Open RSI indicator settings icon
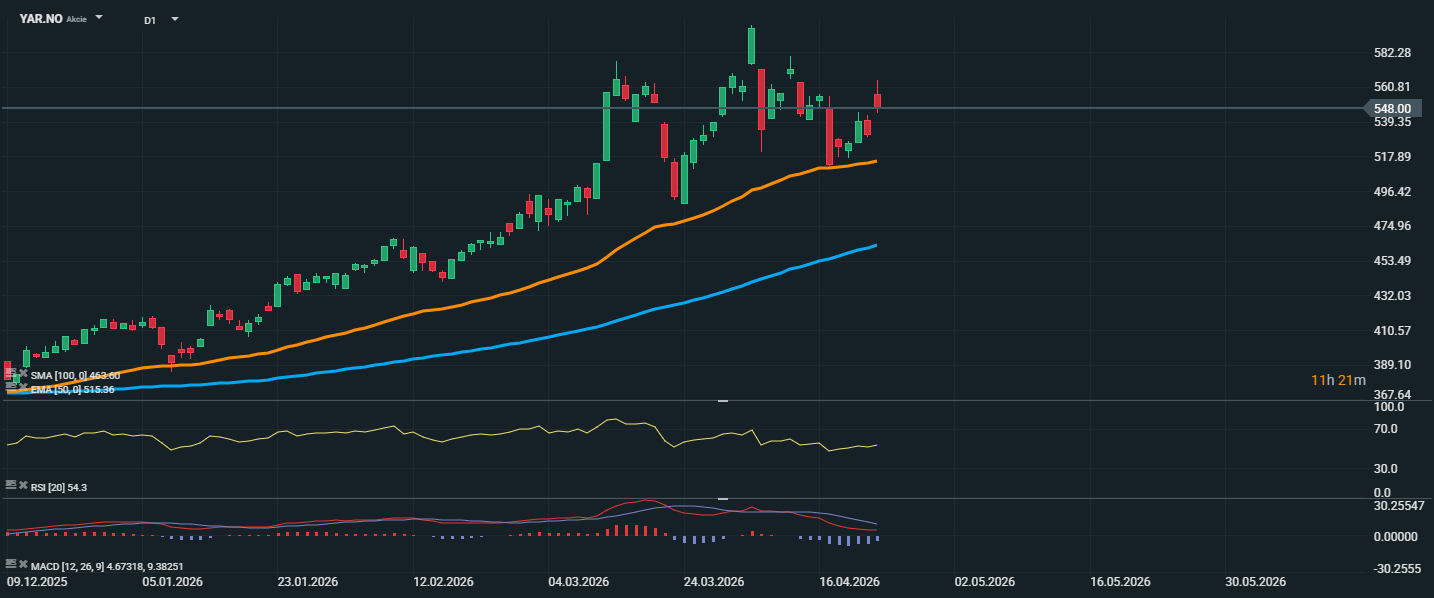 coord(11,485)
